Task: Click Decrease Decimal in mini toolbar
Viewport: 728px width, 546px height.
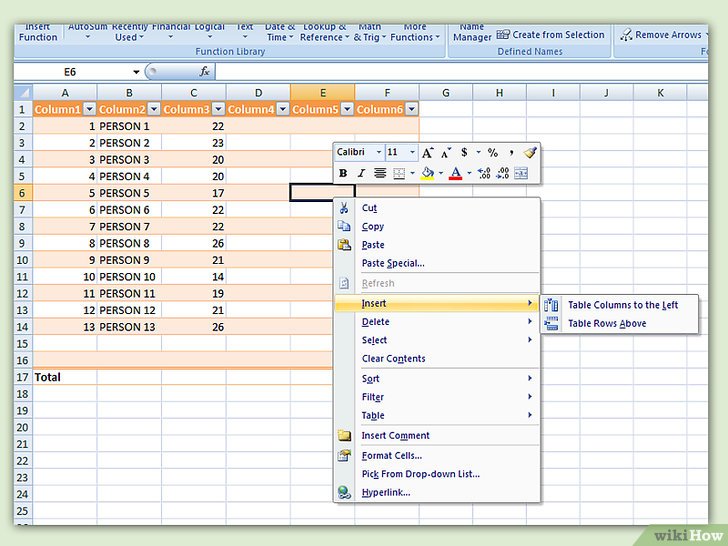Action: (x=503, y=173)
